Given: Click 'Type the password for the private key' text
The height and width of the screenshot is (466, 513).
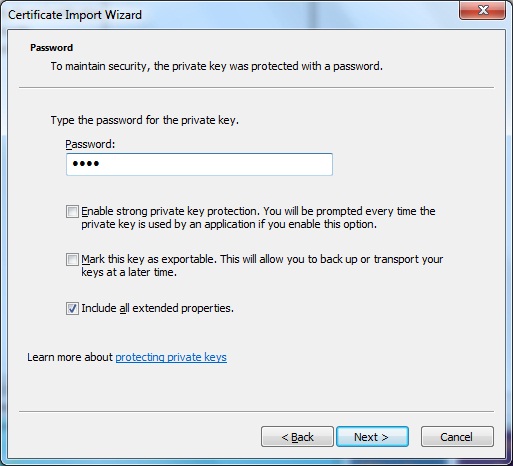Looking at the screenshot, I should click(x=145, y=120).
